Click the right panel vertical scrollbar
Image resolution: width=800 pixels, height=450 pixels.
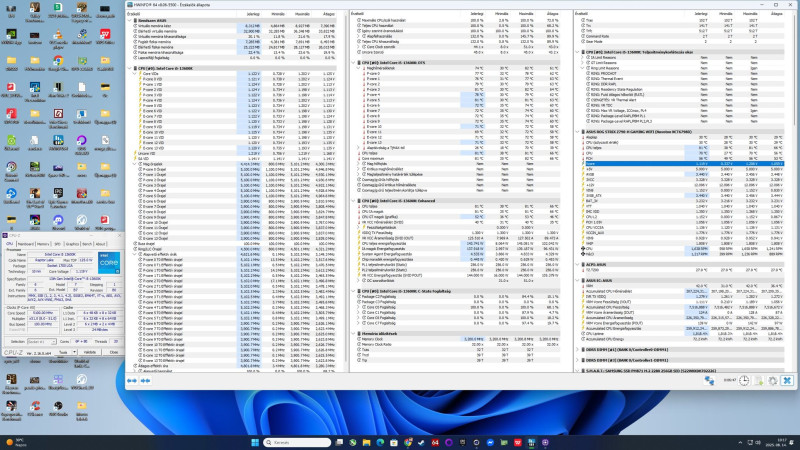point(794,191)
